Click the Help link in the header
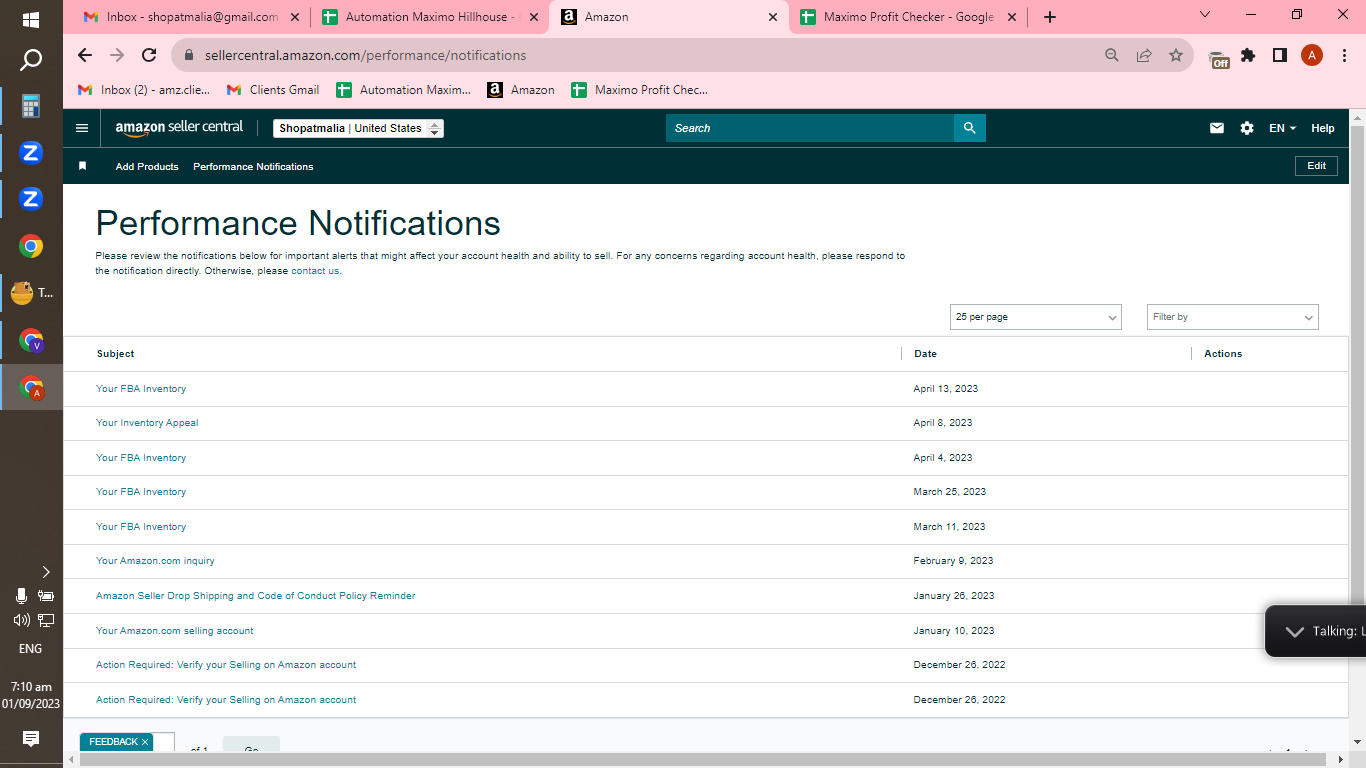Image resolution: width=1366 pixels, height=768 pixels. 1323,128
